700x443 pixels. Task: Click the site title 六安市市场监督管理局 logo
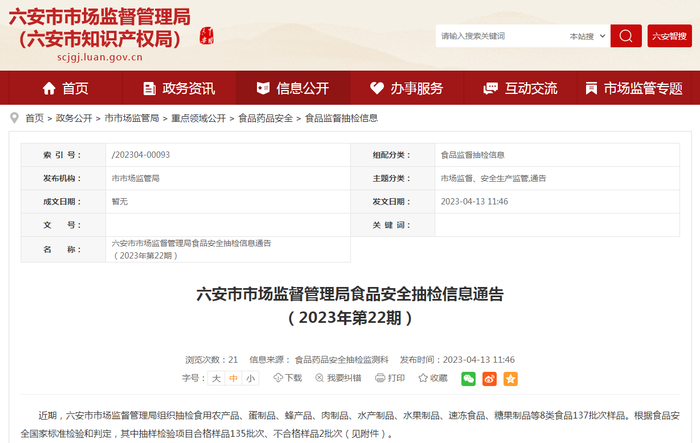100,28
